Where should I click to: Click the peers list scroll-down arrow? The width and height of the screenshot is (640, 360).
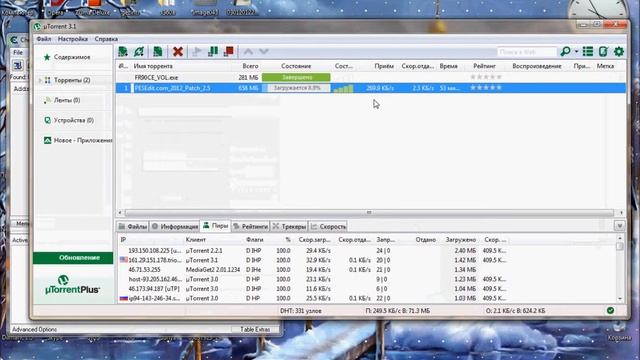point(620,298)
